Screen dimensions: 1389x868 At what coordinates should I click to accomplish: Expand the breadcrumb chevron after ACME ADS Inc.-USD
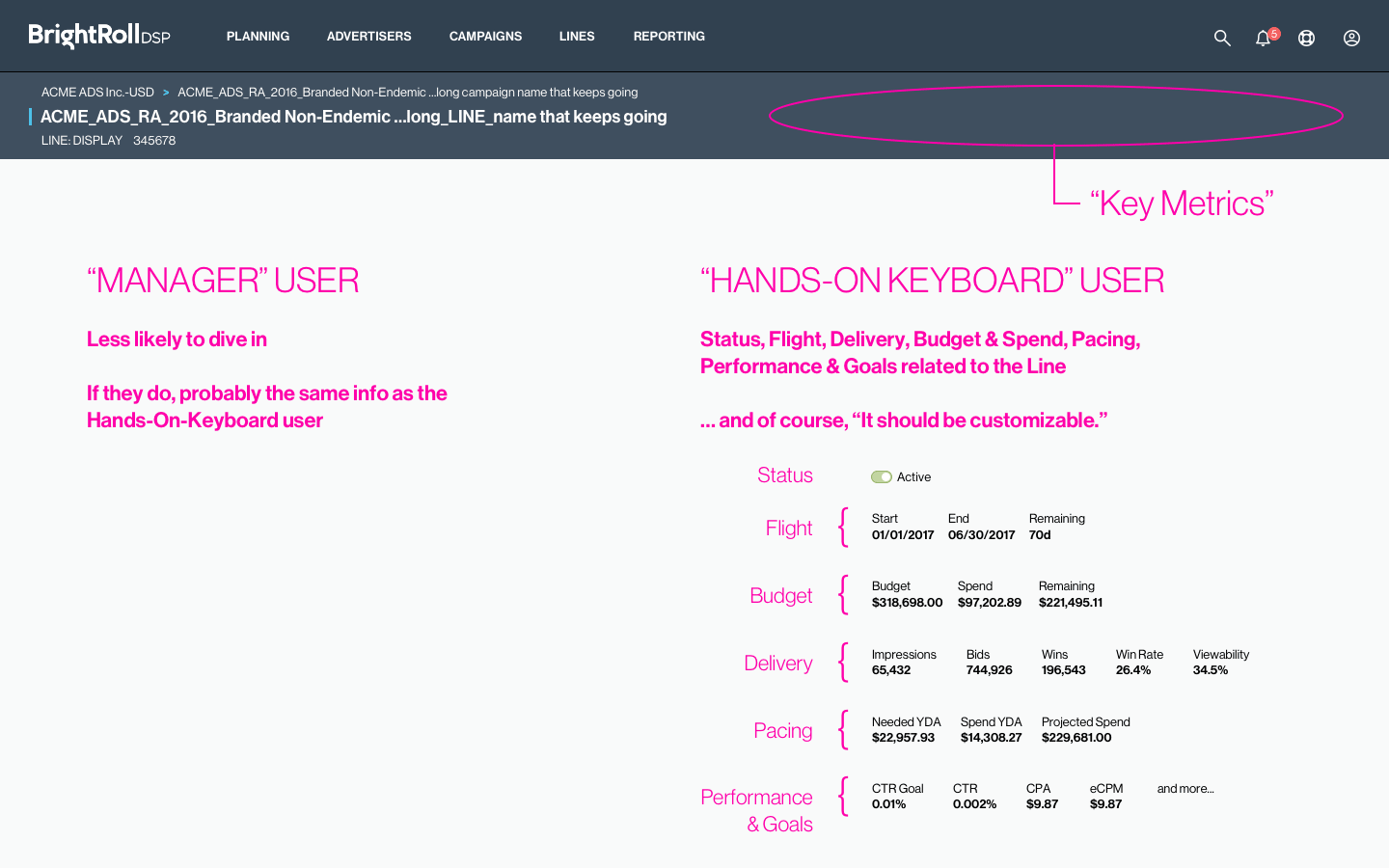point(166,92)
